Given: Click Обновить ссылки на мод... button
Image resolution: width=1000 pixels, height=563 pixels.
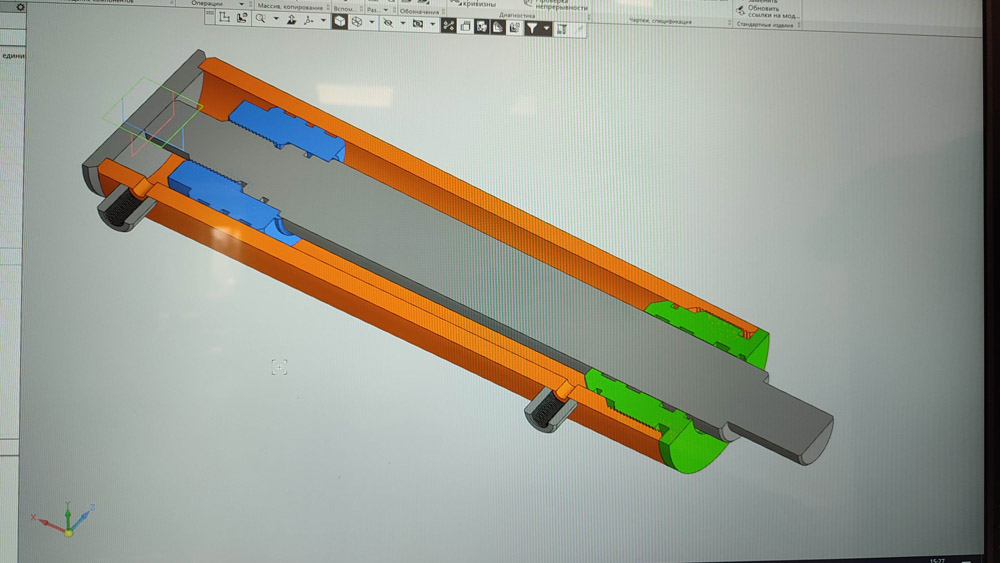Looking at the screenshot, I should tap(768, 11).
